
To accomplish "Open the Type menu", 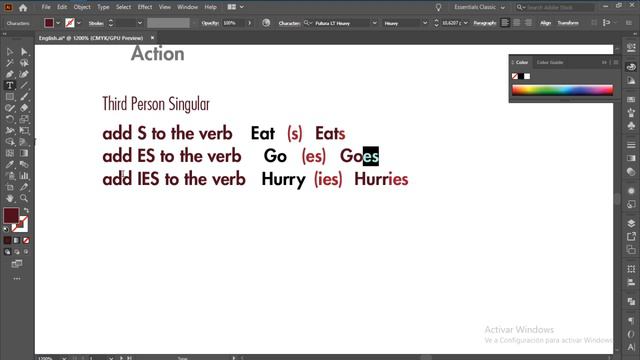I will pyautogui.click(x=103, y=7).
